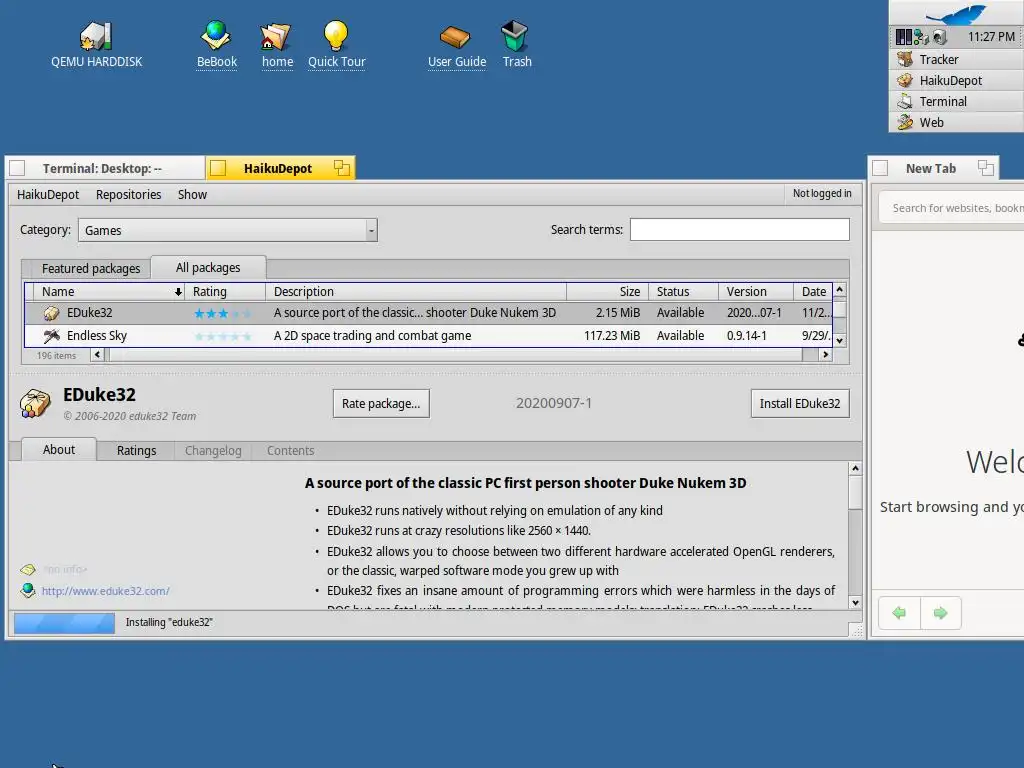Click package list scroll up arrow

pos(840,289)
